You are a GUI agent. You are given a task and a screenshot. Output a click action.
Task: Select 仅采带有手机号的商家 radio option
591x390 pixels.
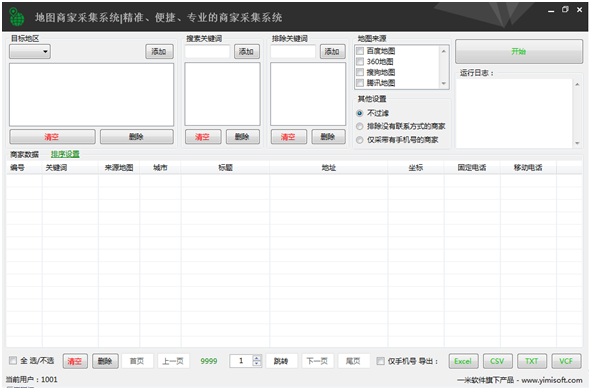(x=360, y=140)
